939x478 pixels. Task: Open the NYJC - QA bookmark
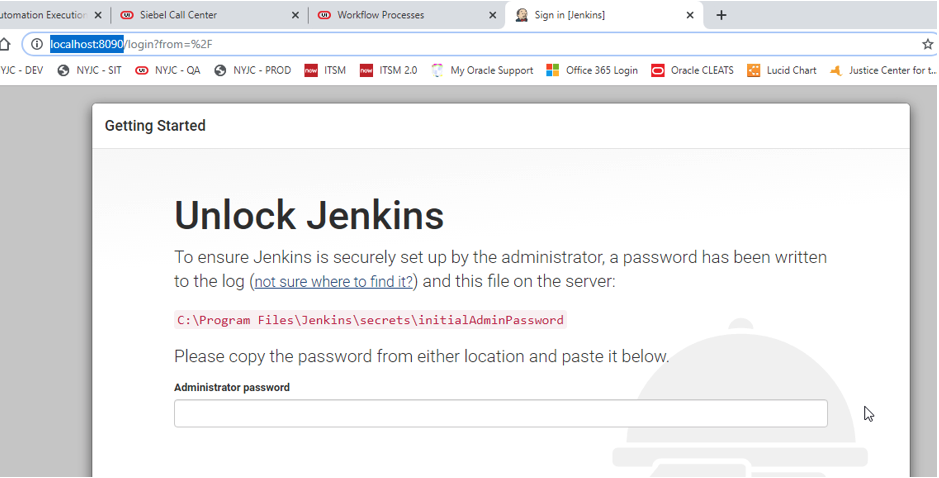pyautogui.click(x=168, y=70)
